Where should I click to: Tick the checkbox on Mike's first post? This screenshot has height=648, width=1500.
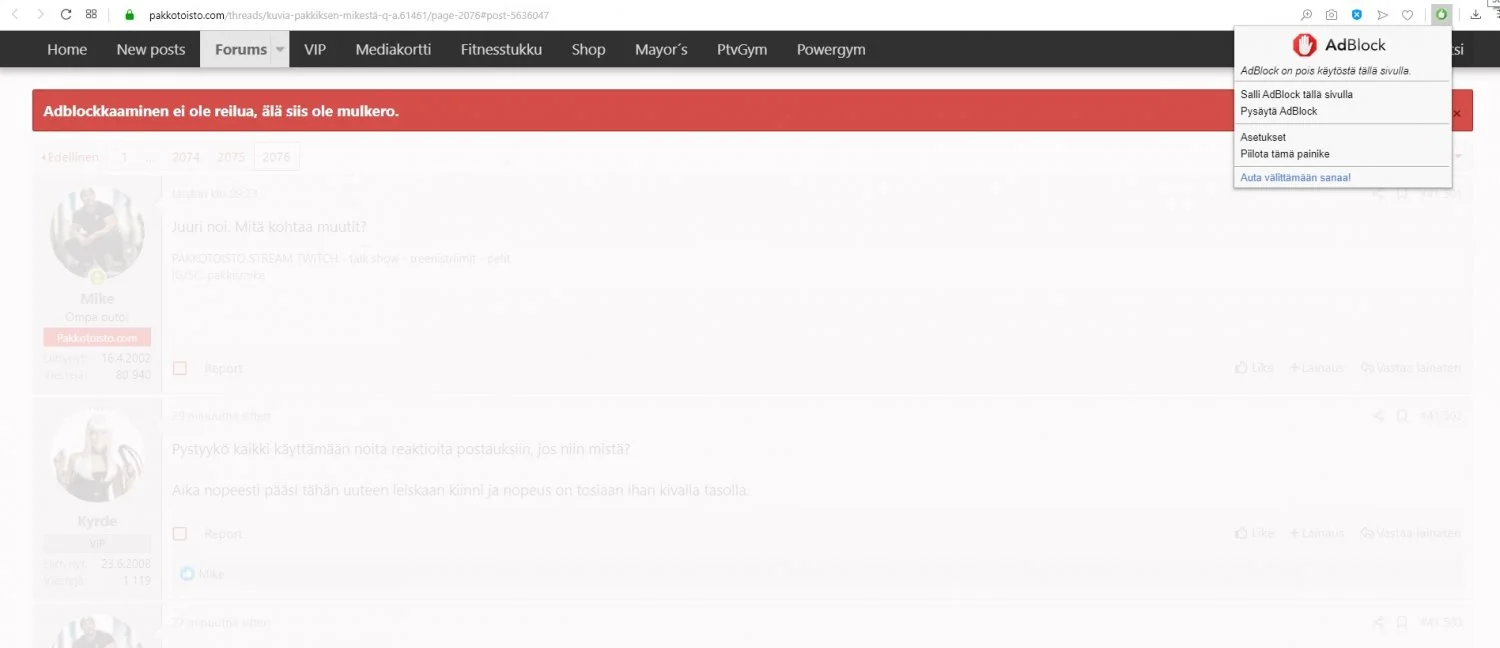180,368
